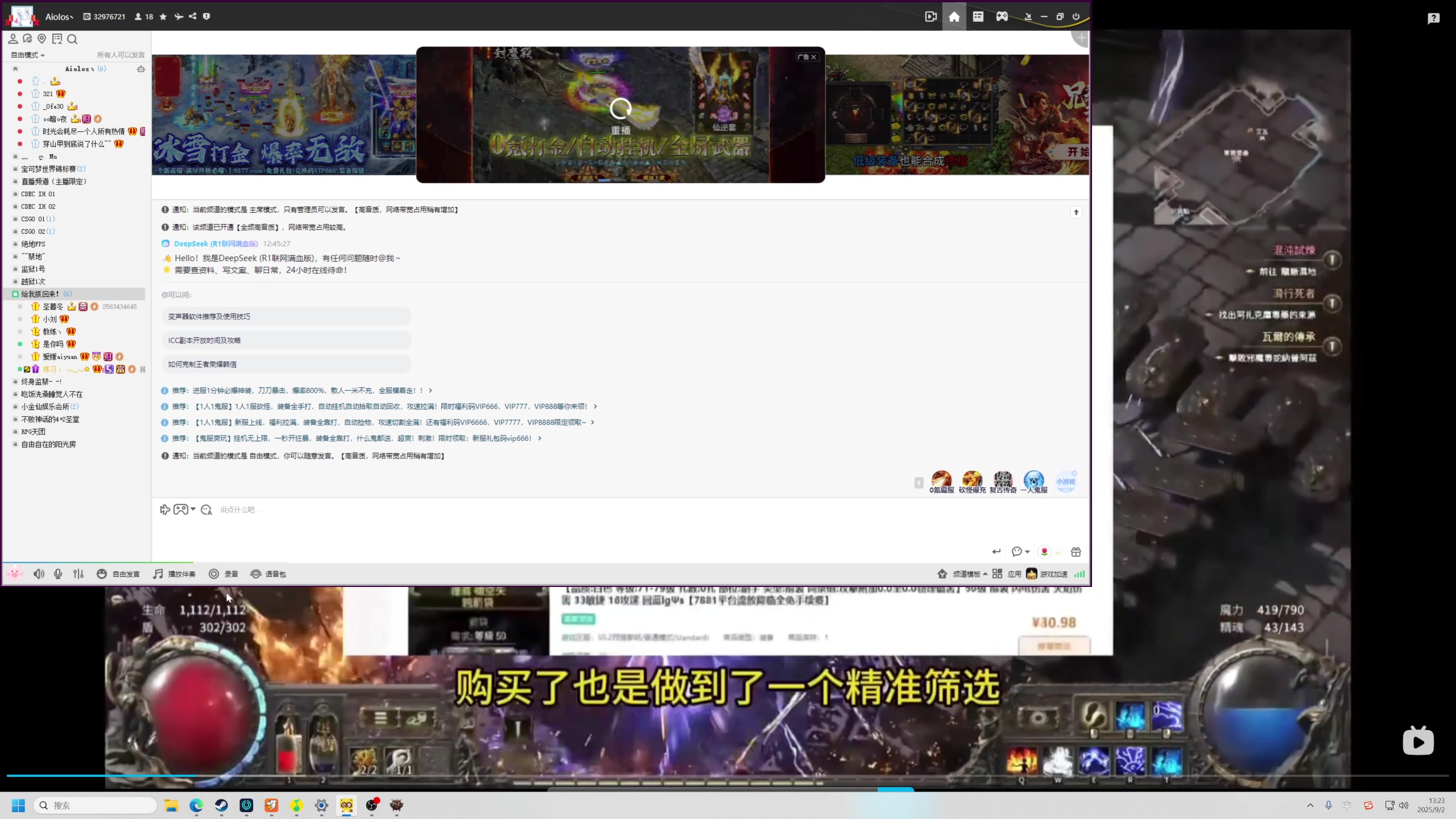Toggle 自由发言 free speech mode
Viewport: 1456px width, 819px height.
point(118,574)
